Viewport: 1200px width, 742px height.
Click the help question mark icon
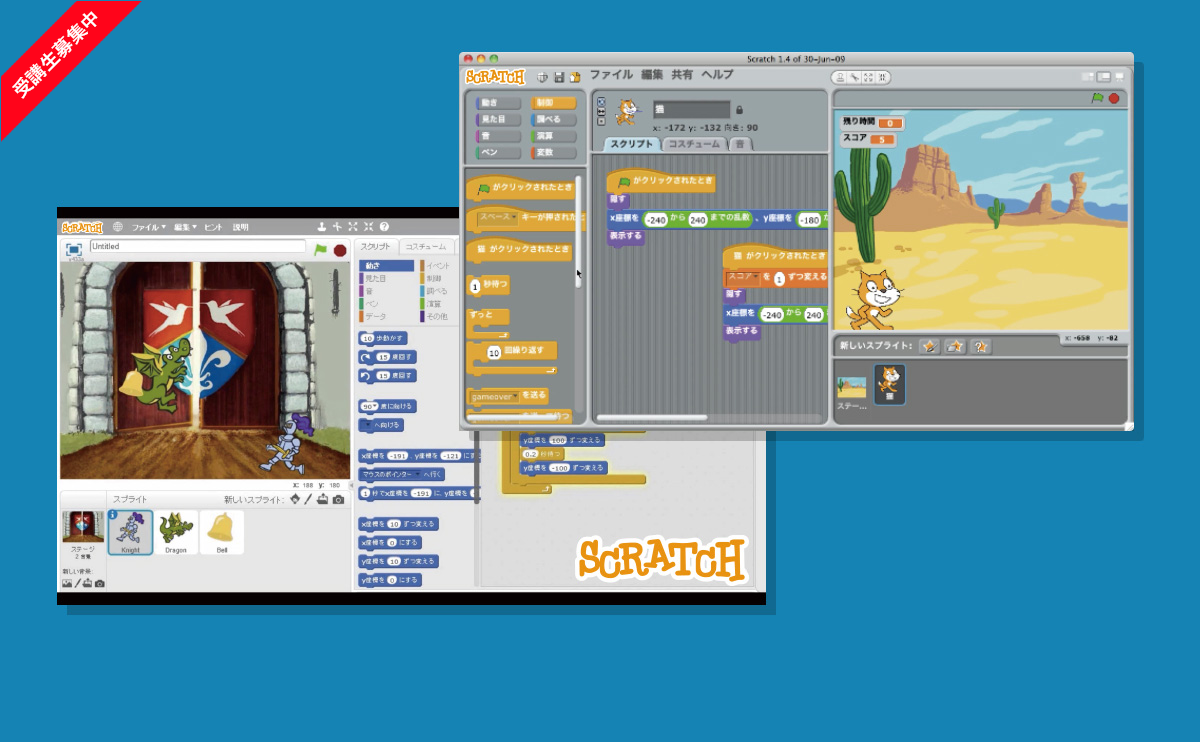tap(384, 227)
